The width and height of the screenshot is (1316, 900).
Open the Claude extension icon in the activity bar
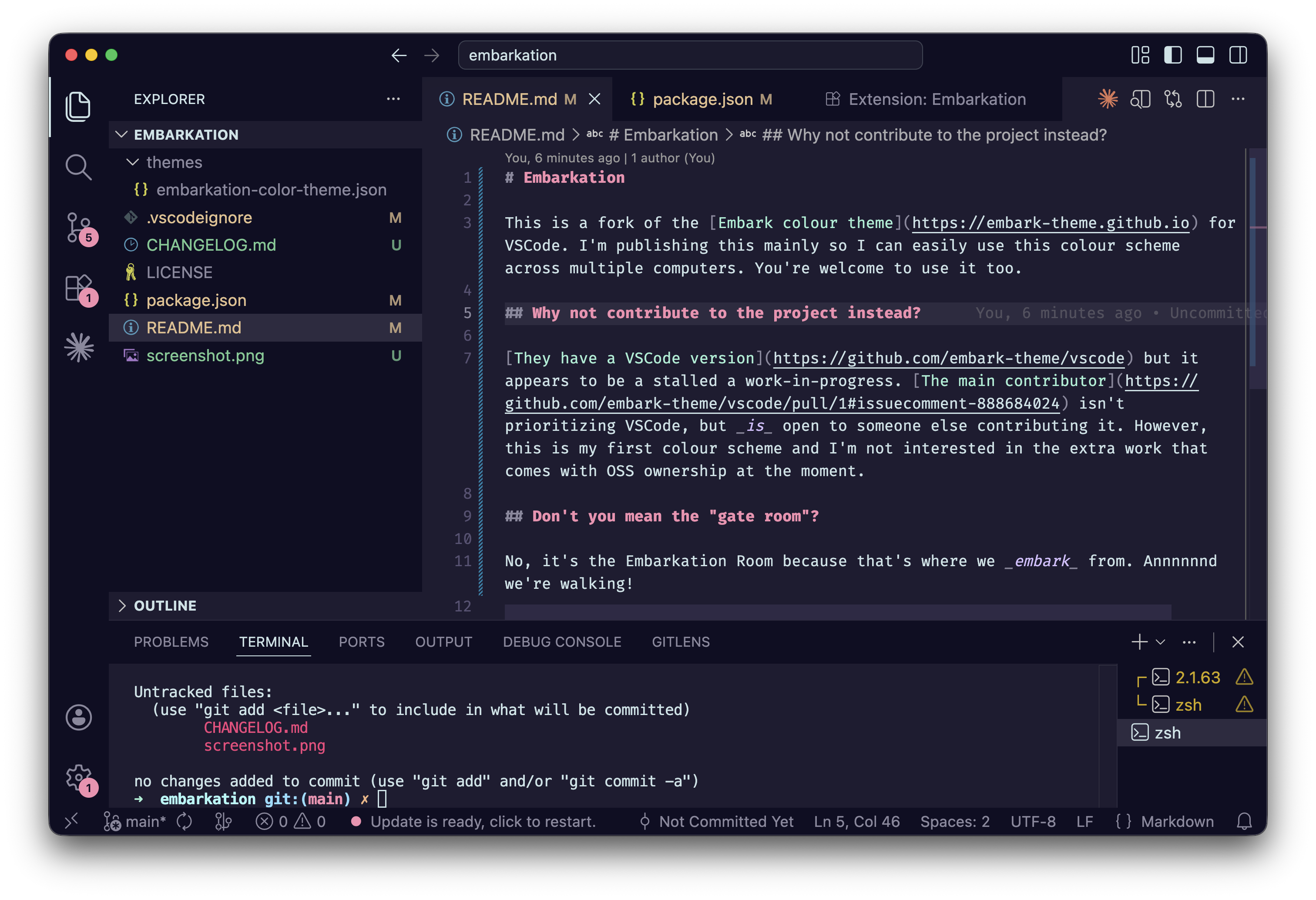pyautogui.click(x=79, y=348)
